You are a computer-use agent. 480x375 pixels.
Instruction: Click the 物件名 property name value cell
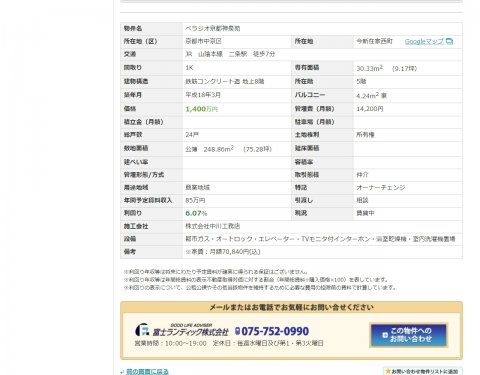322,29
